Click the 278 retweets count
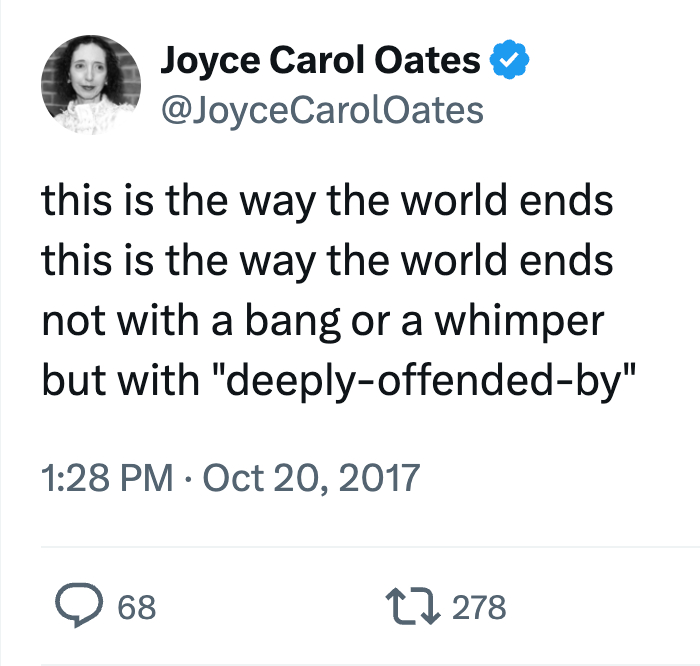This screenshot has width=700, height=666. (479, 607)
